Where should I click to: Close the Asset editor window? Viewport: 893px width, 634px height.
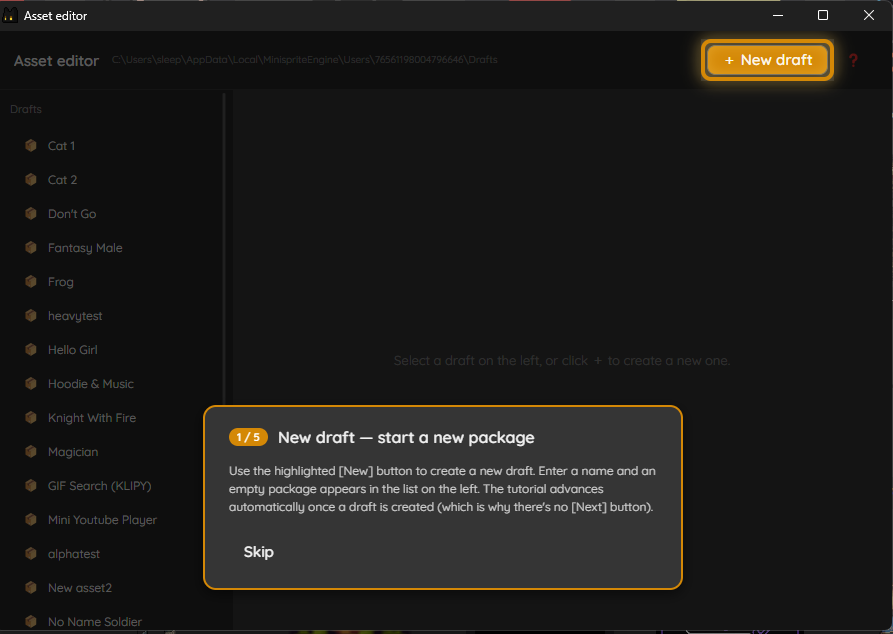tap(869, 15)
